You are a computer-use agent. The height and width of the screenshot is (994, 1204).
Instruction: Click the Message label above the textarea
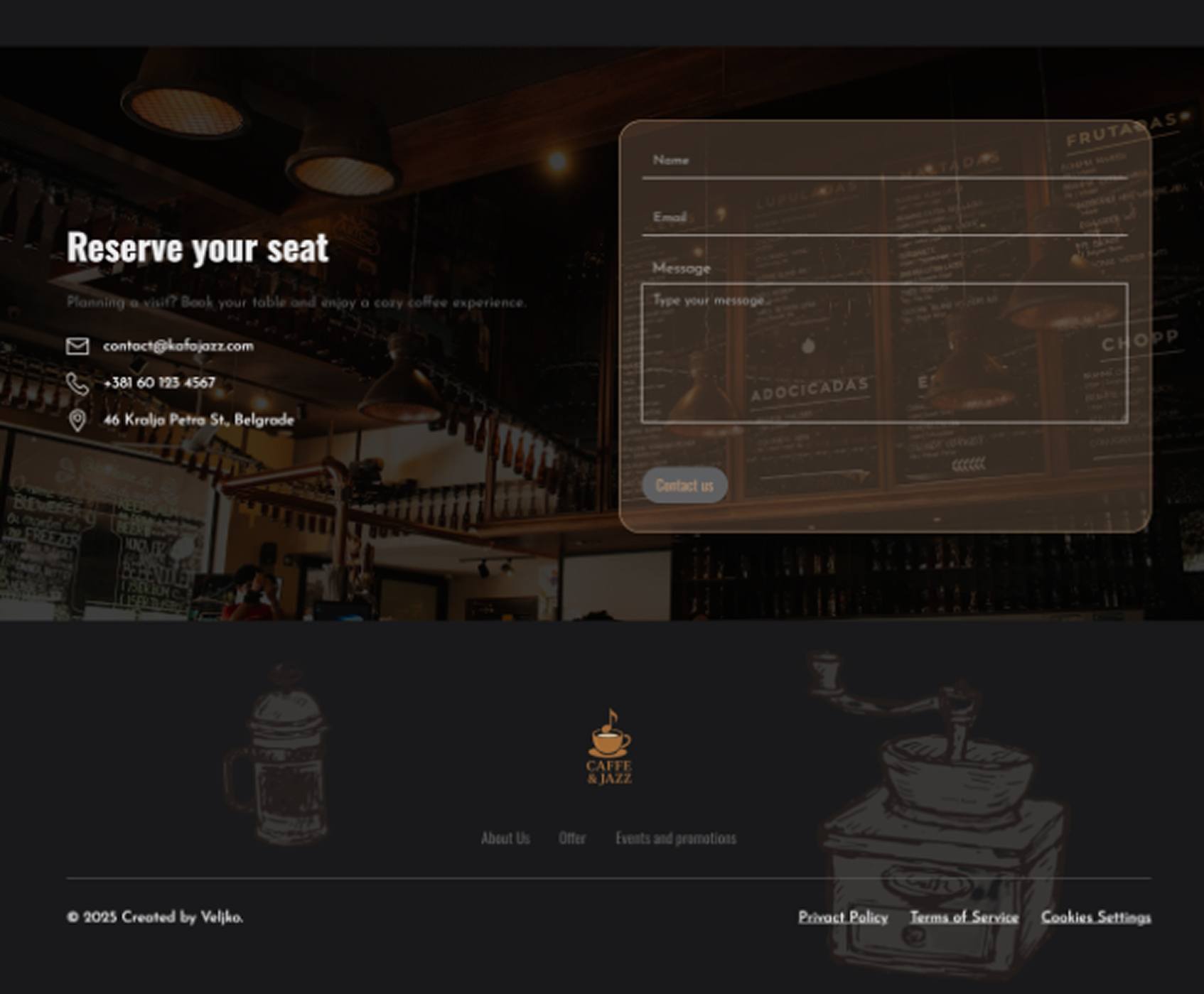click(682, 269)
